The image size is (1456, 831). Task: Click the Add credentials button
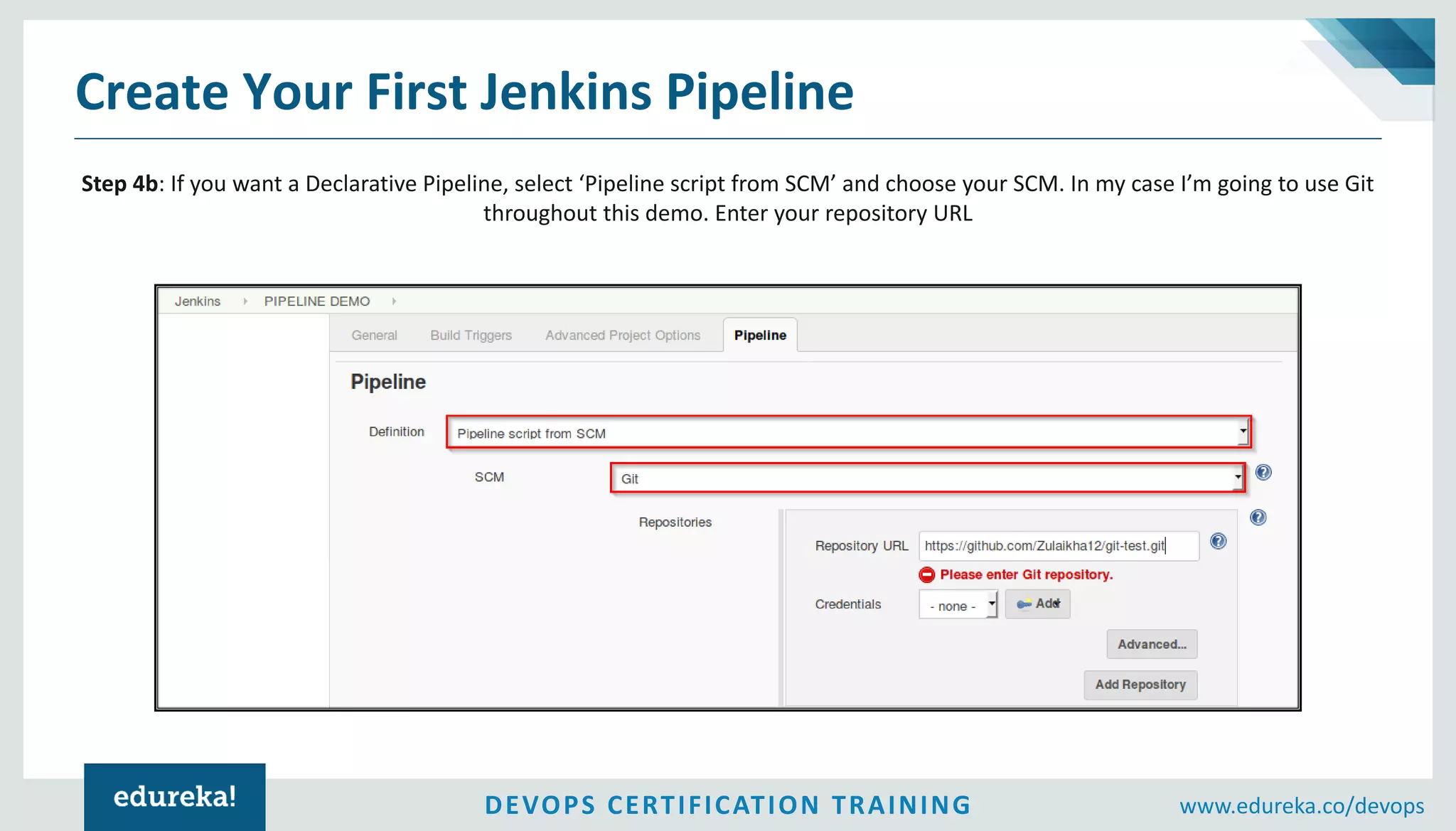point(1037,604)
